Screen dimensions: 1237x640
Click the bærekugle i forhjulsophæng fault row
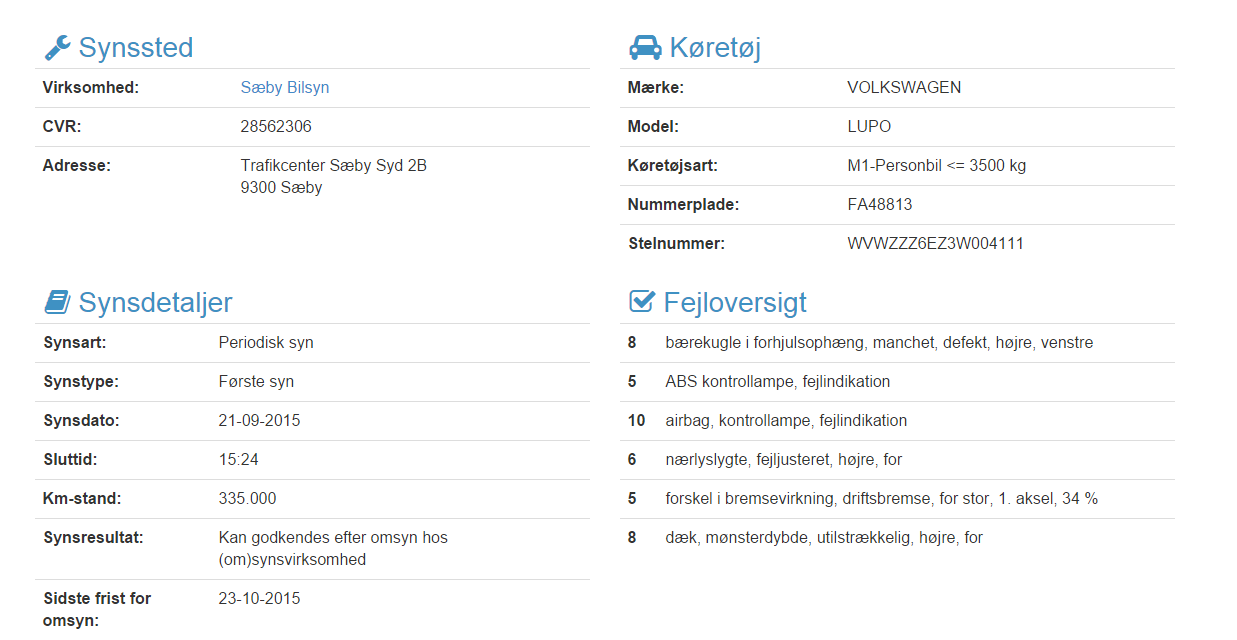pos(897,343)
